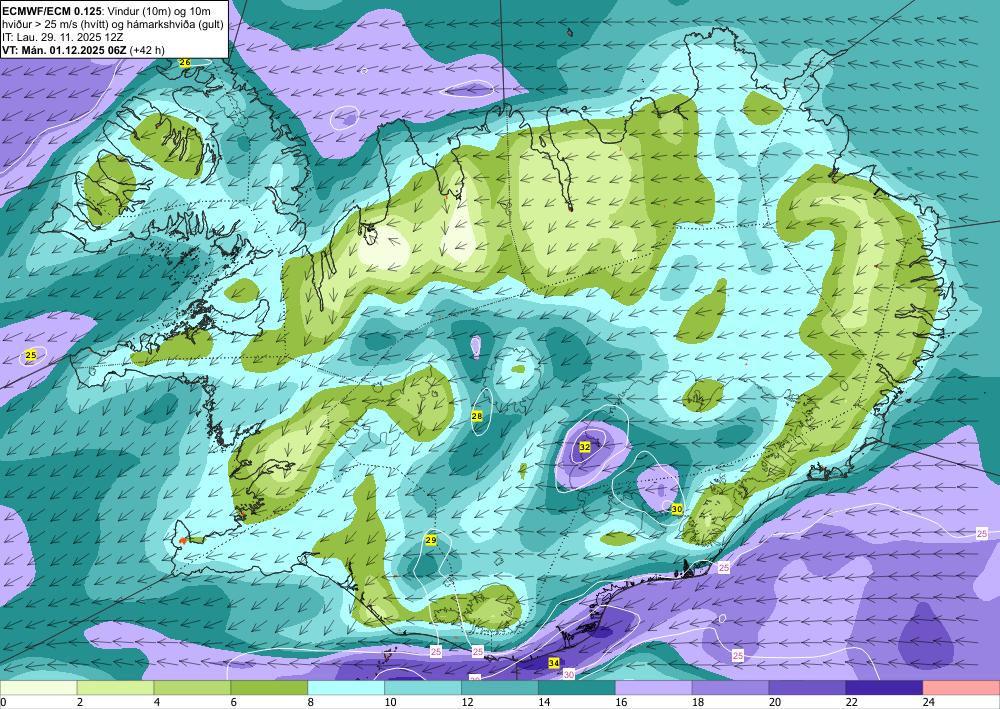Select the pink above-24 m/s legend swatch

click(961, 688)
